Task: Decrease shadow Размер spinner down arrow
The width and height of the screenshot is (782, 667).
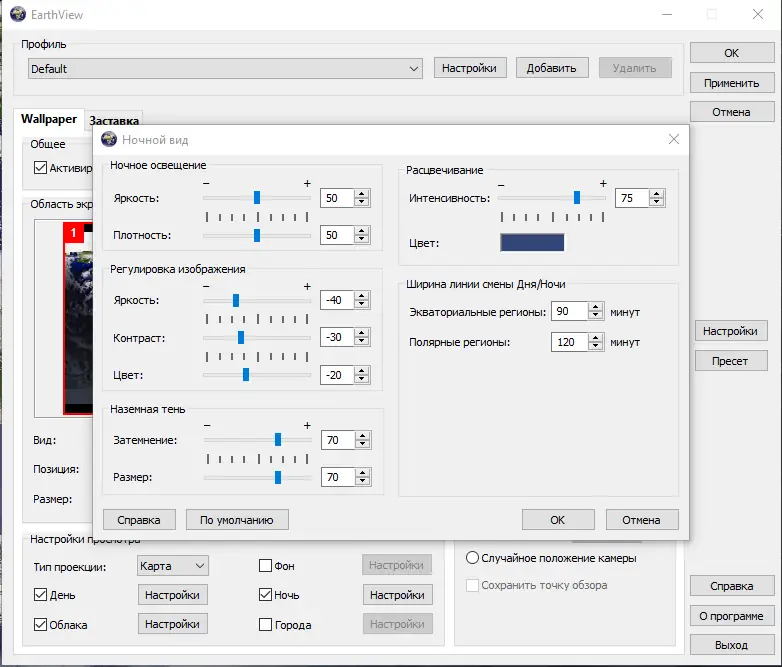Action: pyautogui.click(x=363, y=481)
